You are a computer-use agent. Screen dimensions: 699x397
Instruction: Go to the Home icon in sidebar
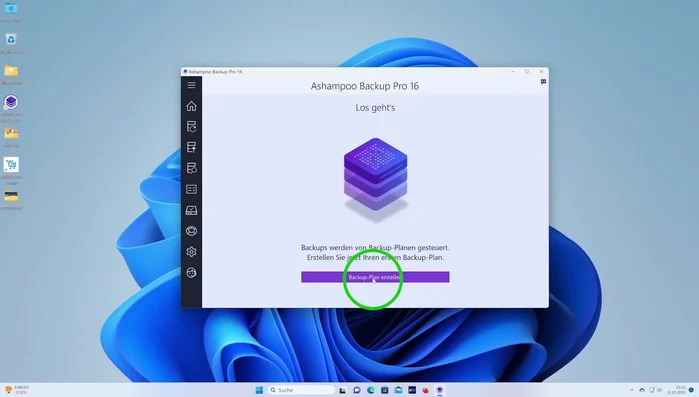tap(191, 106)
